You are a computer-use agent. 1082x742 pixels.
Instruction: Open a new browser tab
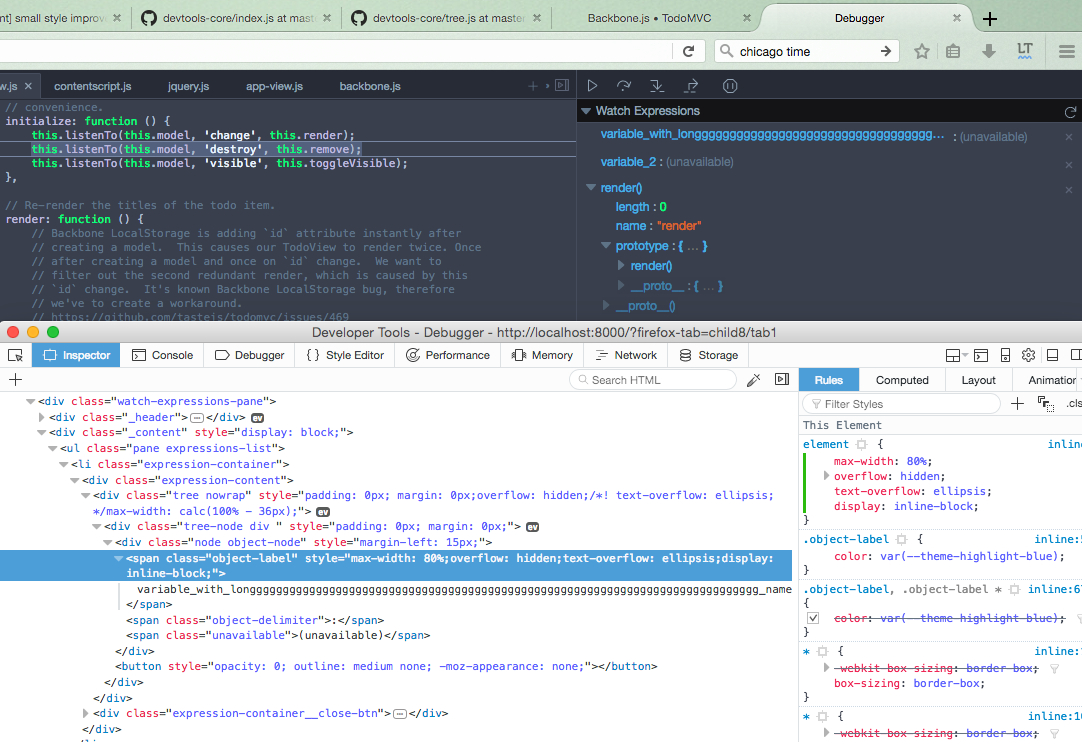pos(990,19)
